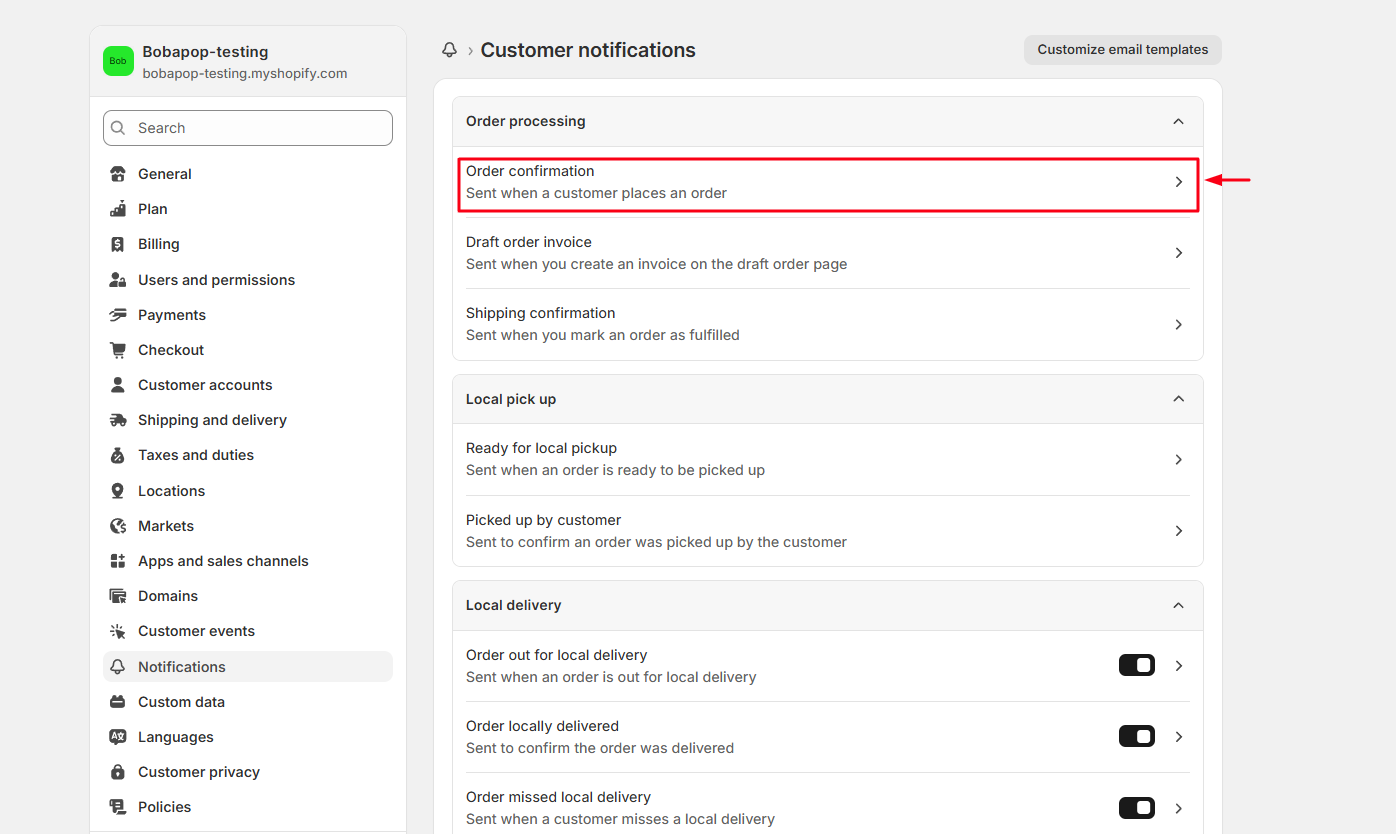
Task: Open Picked up by customer notification
Action: pyautogui.click(x=828, y=531)
